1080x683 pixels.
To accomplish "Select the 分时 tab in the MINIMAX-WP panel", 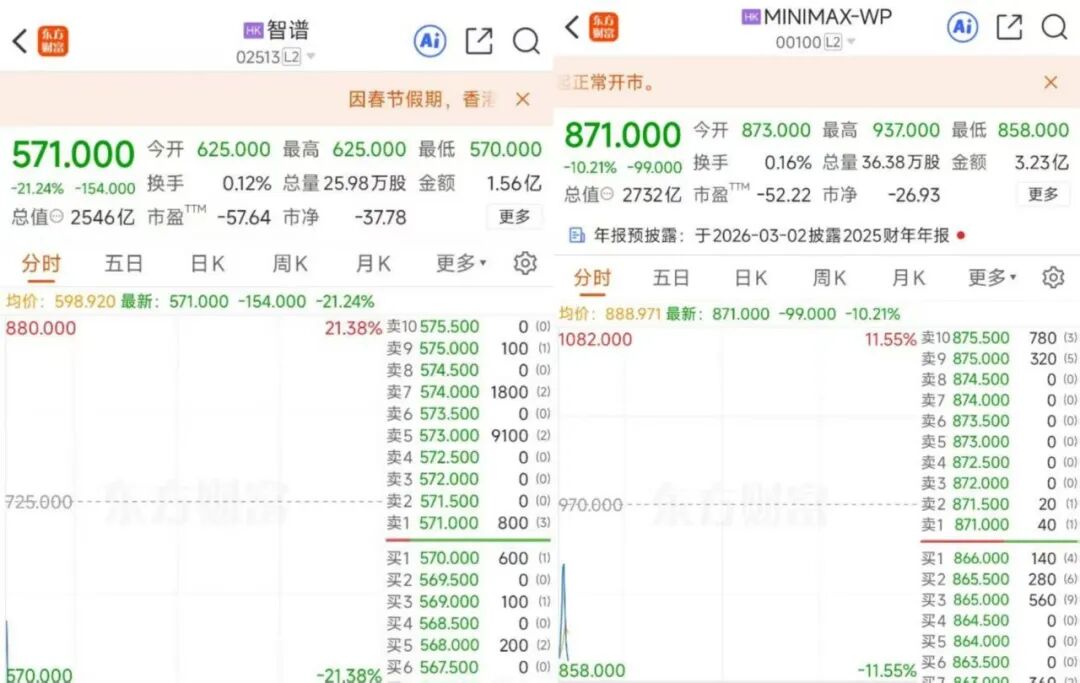I will (x=592, y=277).
